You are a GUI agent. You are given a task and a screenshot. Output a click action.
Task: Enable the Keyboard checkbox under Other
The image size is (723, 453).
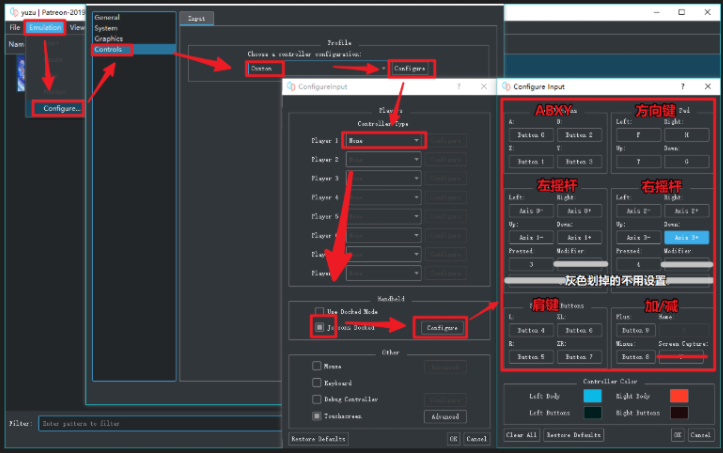317,382
